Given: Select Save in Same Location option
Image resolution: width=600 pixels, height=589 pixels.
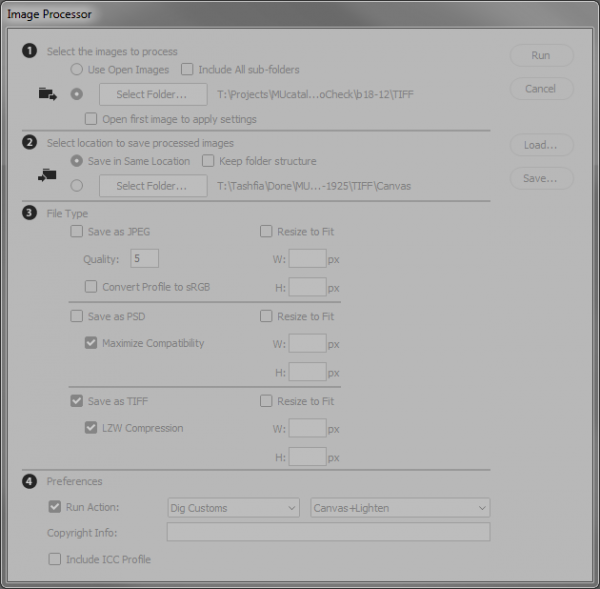Looking at the screenshot, I should 77,161.
